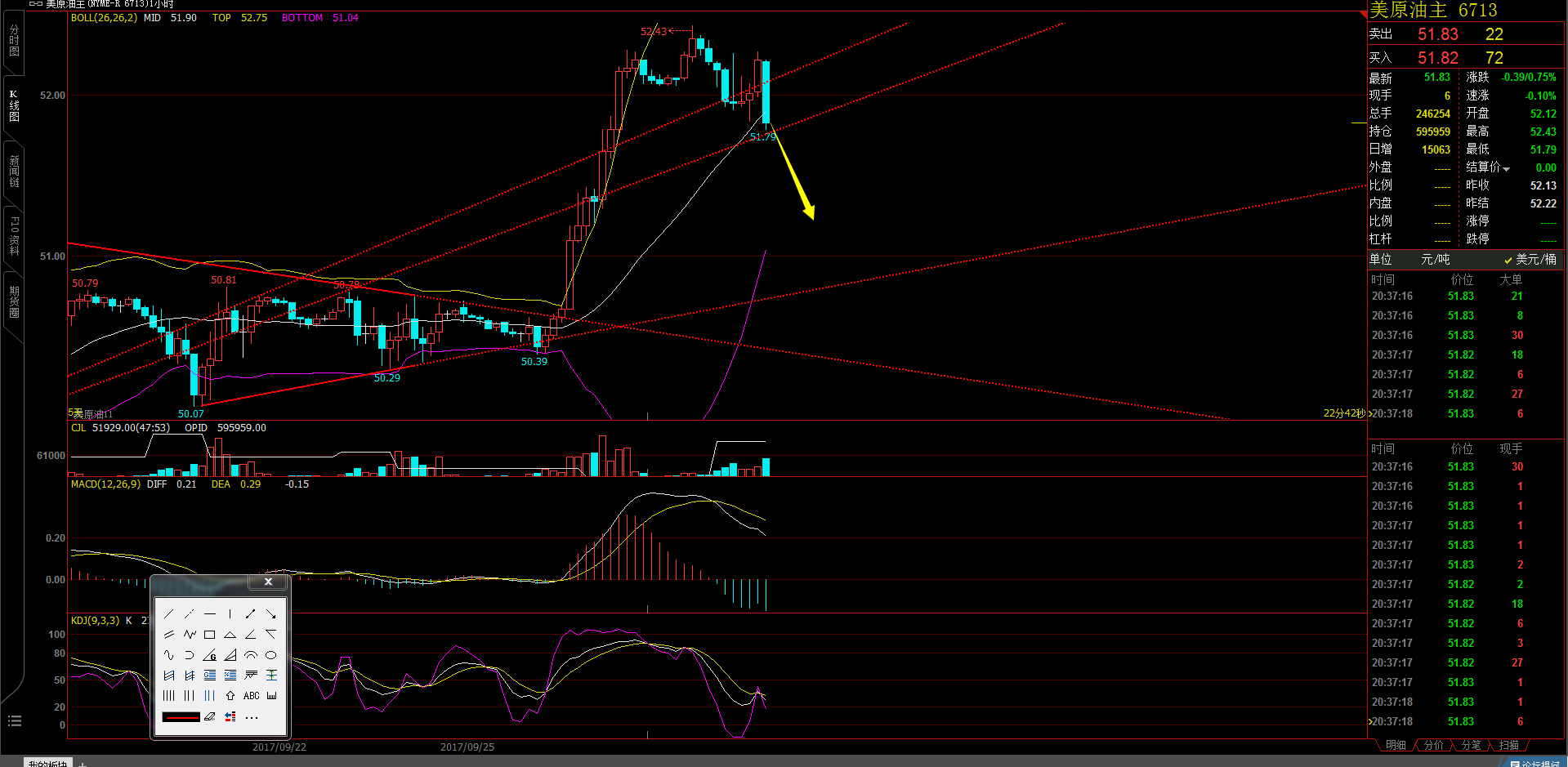Close the drawing tools palette

pyautogui.click(x=268, y=582)
